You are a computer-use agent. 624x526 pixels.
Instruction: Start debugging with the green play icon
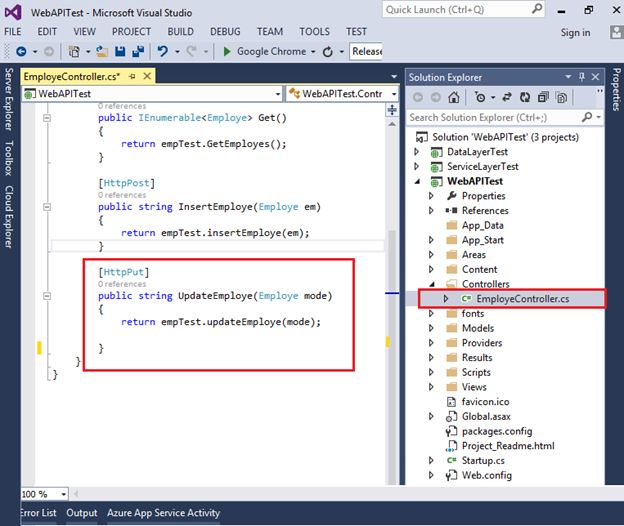pyautogui.click(x=227, y=51)
